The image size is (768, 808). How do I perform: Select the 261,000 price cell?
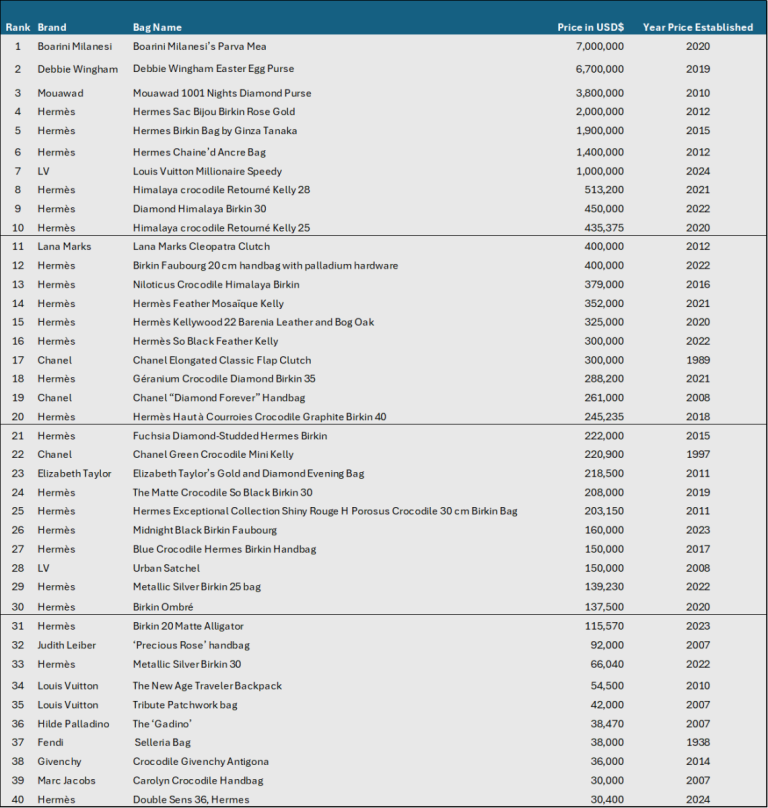[x=604, y=398]
